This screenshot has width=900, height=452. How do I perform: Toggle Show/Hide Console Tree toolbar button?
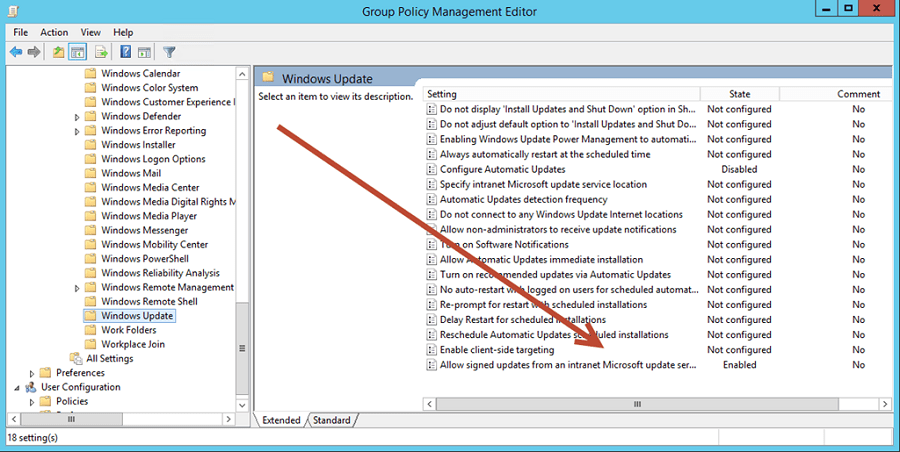point(77,52)
